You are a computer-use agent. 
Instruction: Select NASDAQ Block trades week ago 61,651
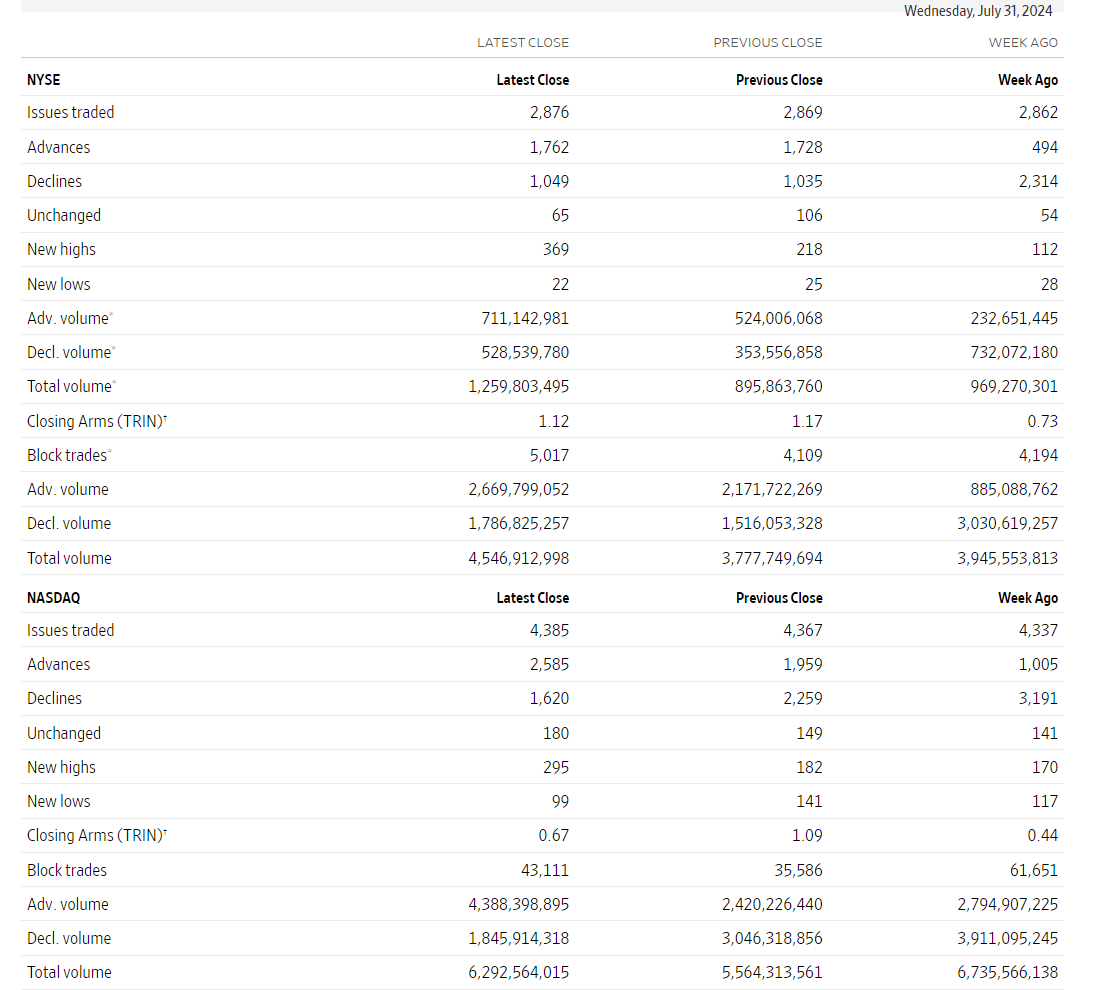(x=1034, y=870)
